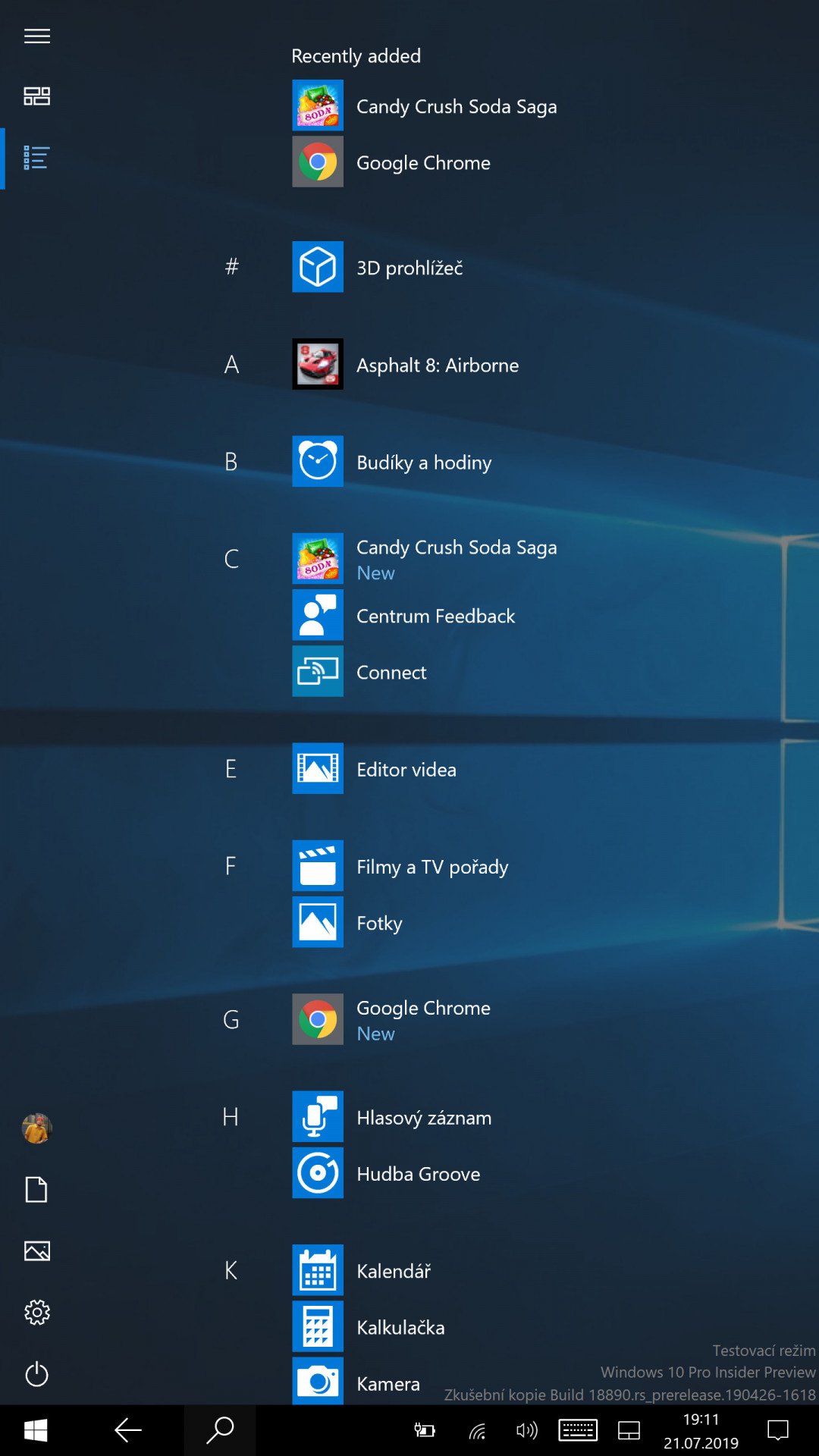Image resolution: width=819 pixels, height=1456 pixels.
Task: Launch Asphalt 8: Airborne
Action: 406,364
